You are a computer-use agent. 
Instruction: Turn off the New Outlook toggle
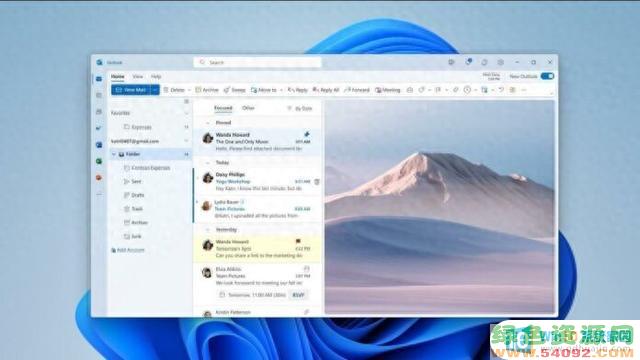point(547,76)
